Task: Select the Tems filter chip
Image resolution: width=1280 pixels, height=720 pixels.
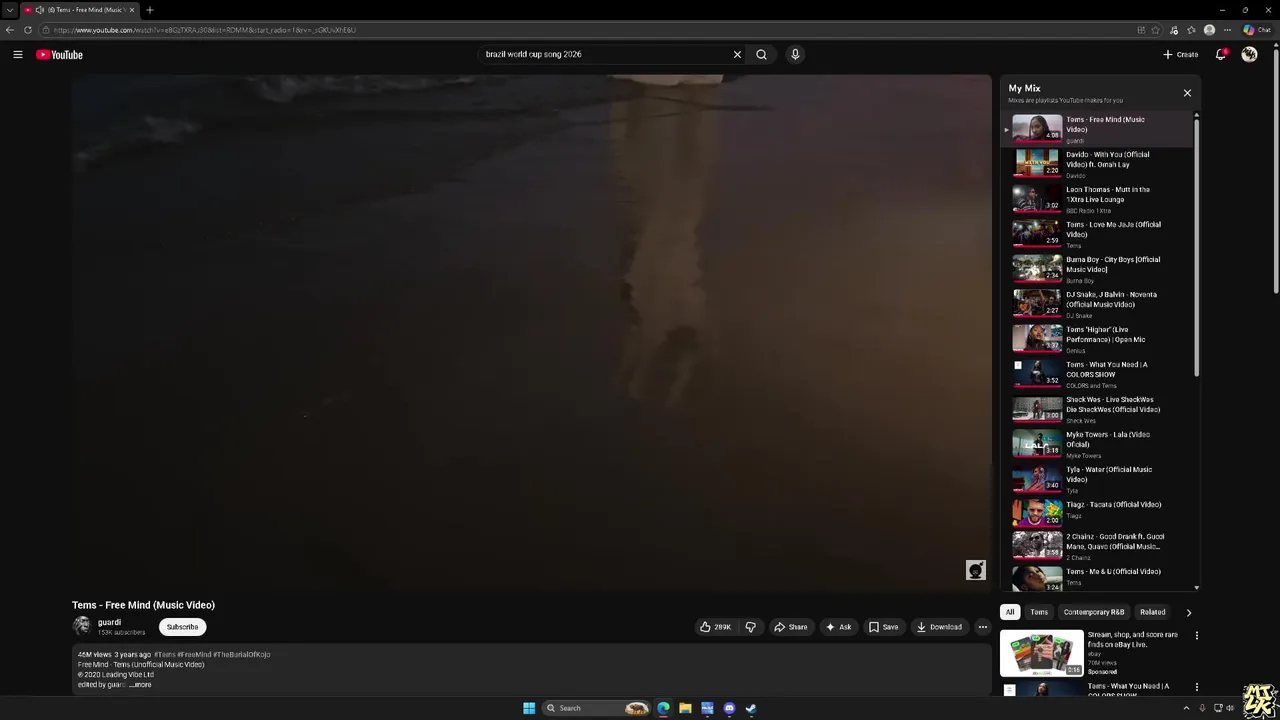Action: tap(1039, 612)
